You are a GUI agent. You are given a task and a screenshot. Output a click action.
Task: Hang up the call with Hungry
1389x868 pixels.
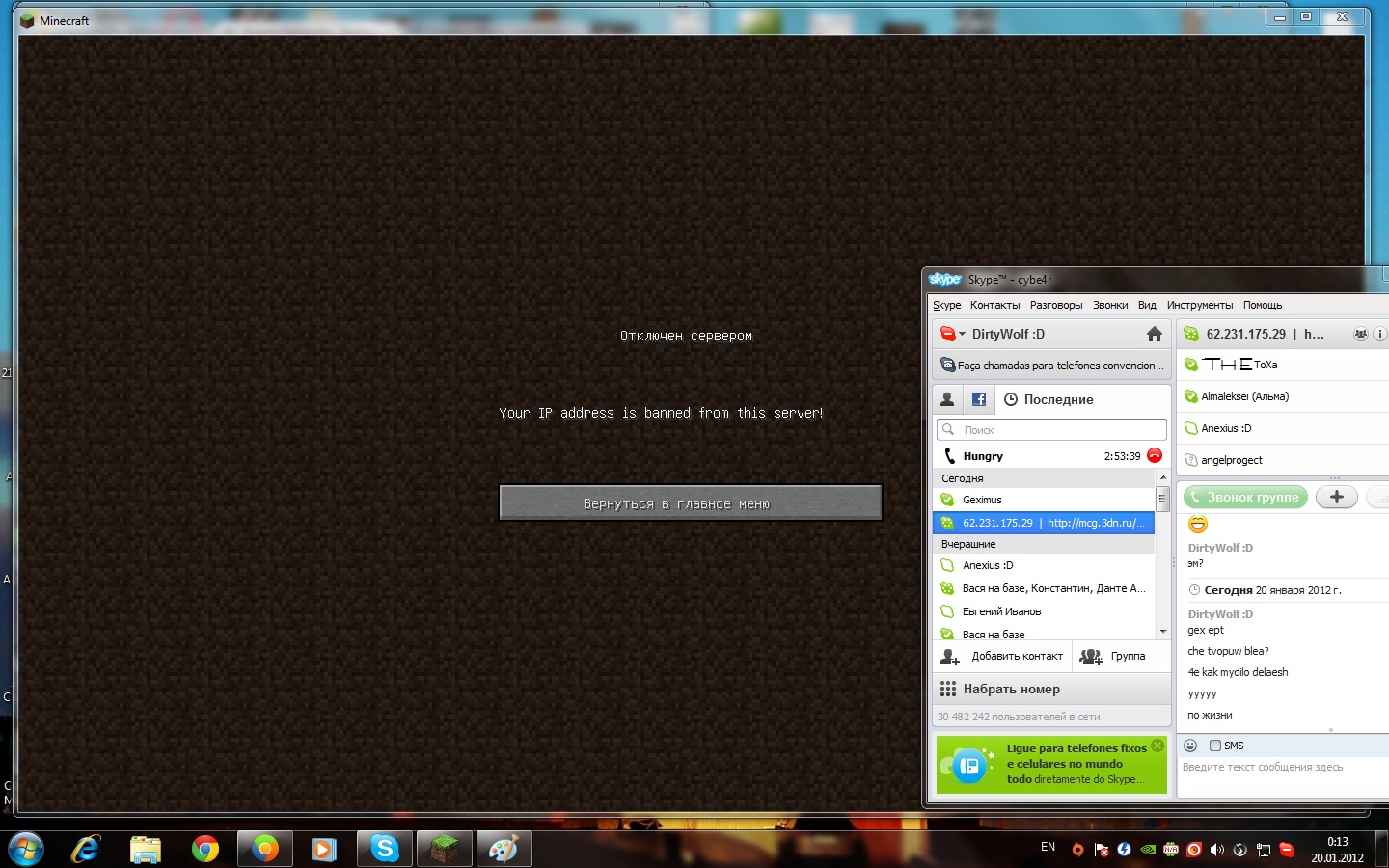(1155, 455)
